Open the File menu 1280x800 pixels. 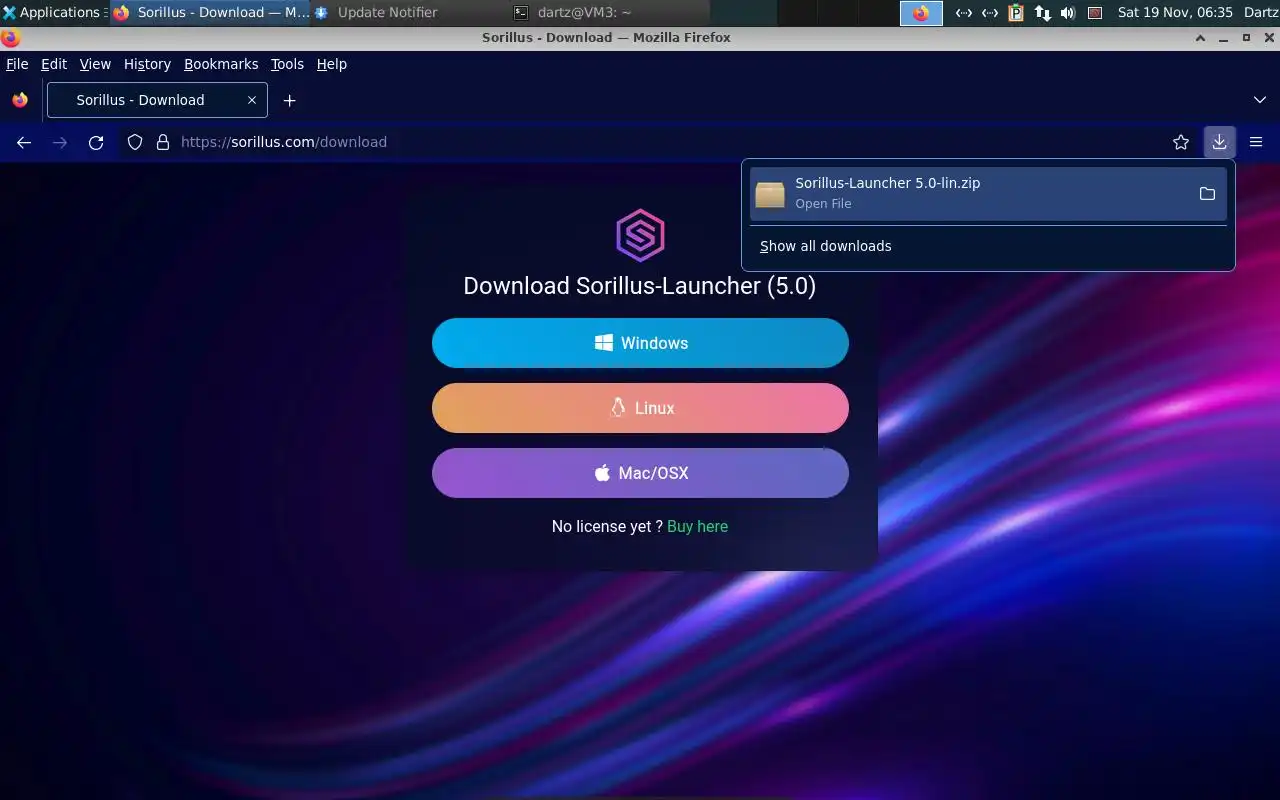click(x=17, y=64)
